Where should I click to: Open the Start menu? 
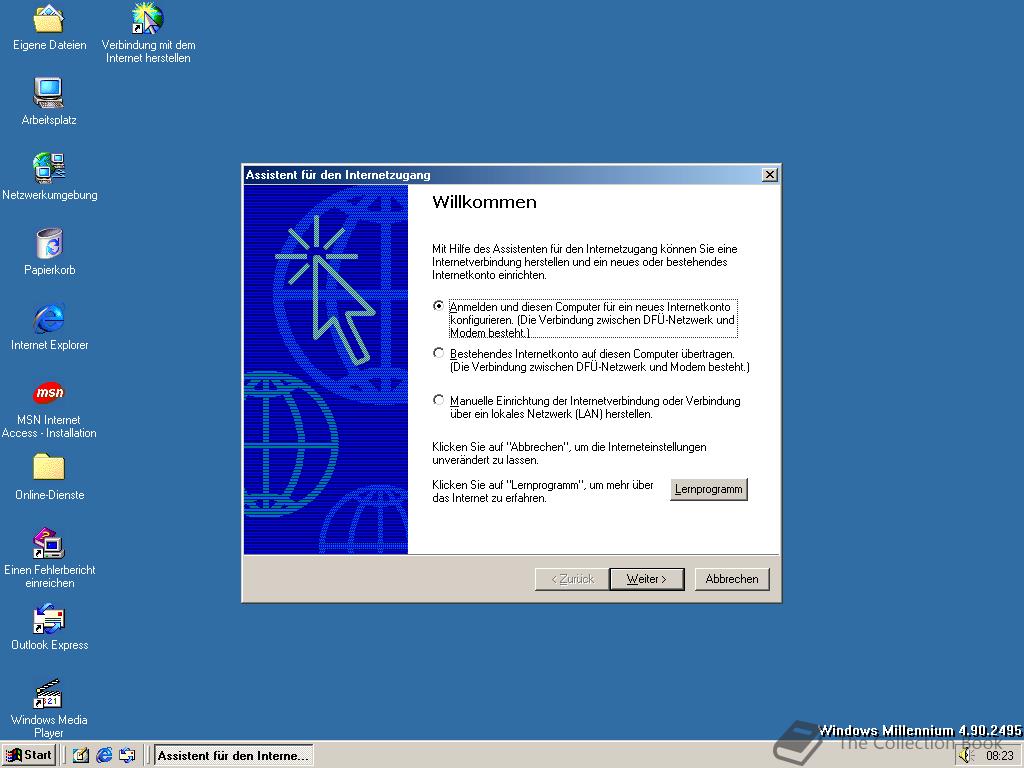(x=29, y=756)
